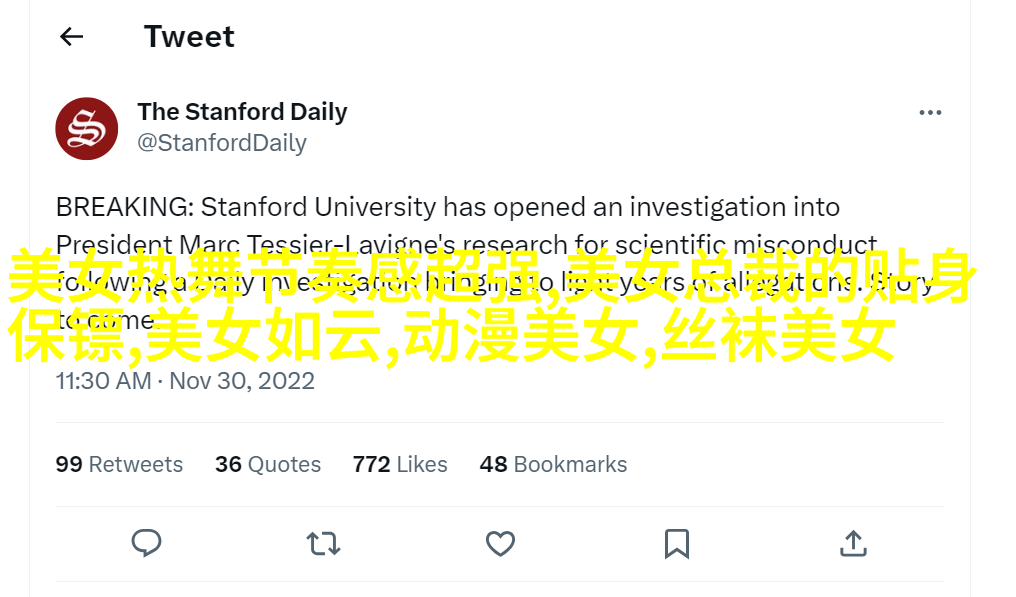View the 48 Bookmarks count

[x=553, y=464]
